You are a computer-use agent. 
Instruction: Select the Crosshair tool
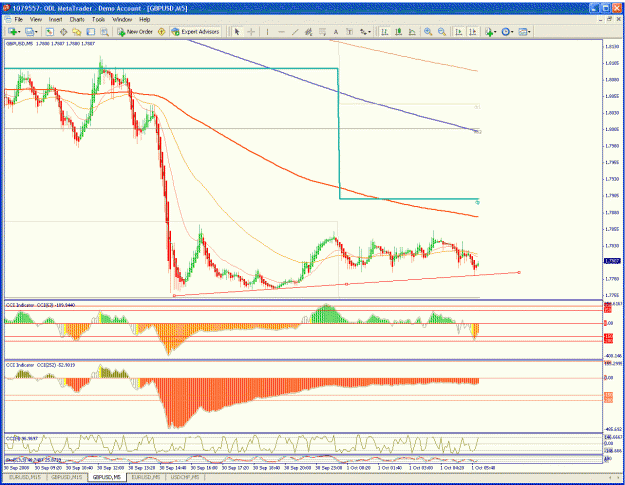pos(251,32)
